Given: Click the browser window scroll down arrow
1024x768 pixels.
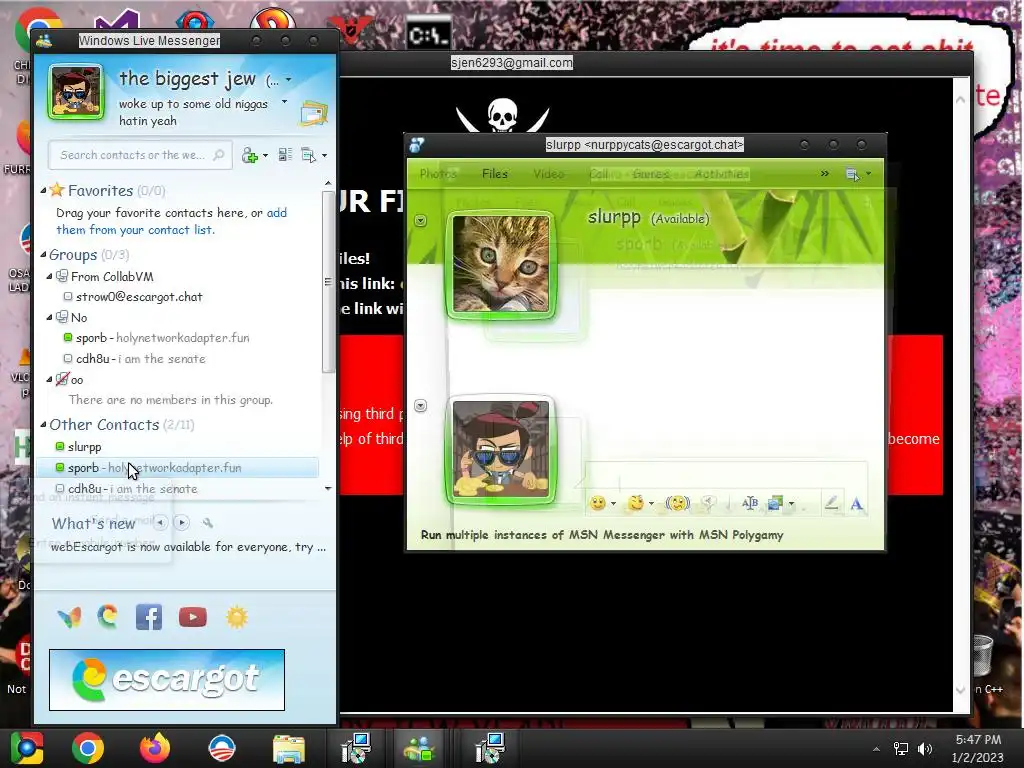Looking at the screenshot, I should coord(961,690).
